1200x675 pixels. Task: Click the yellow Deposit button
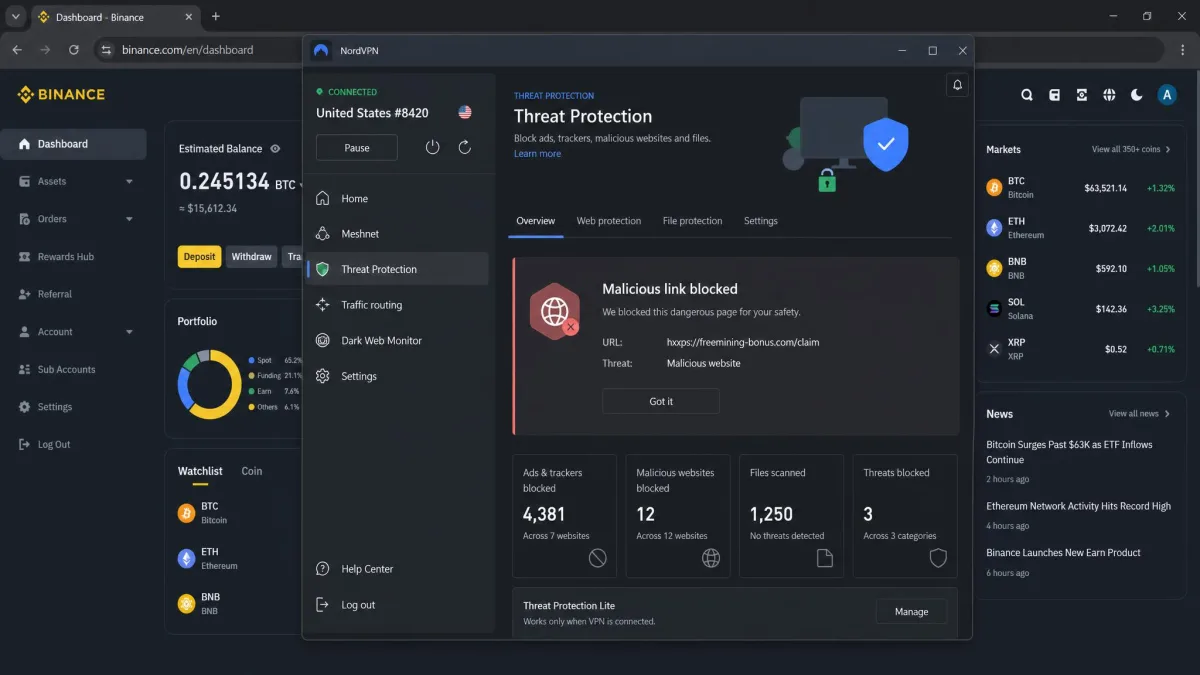point(199,257)
